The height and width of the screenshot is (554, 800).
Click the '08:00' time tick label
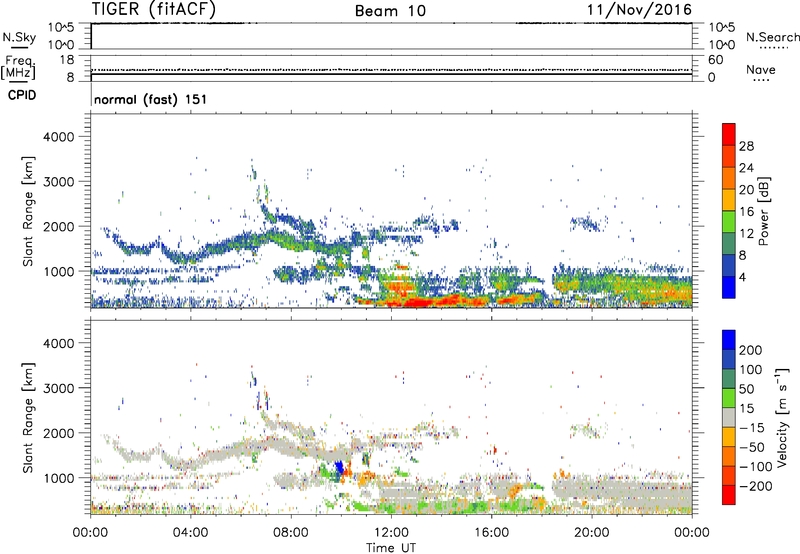tap(291, 533)
